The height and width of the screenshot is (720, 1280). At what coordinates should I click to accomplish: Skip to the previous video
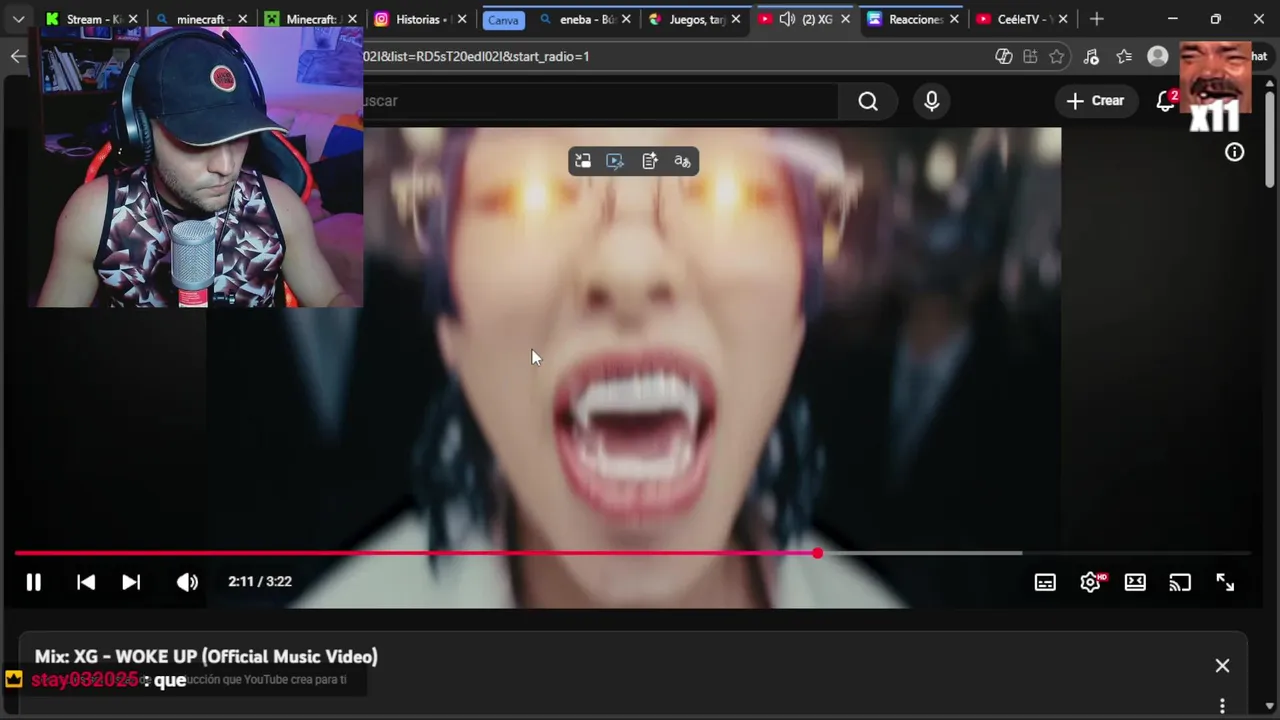86,582
